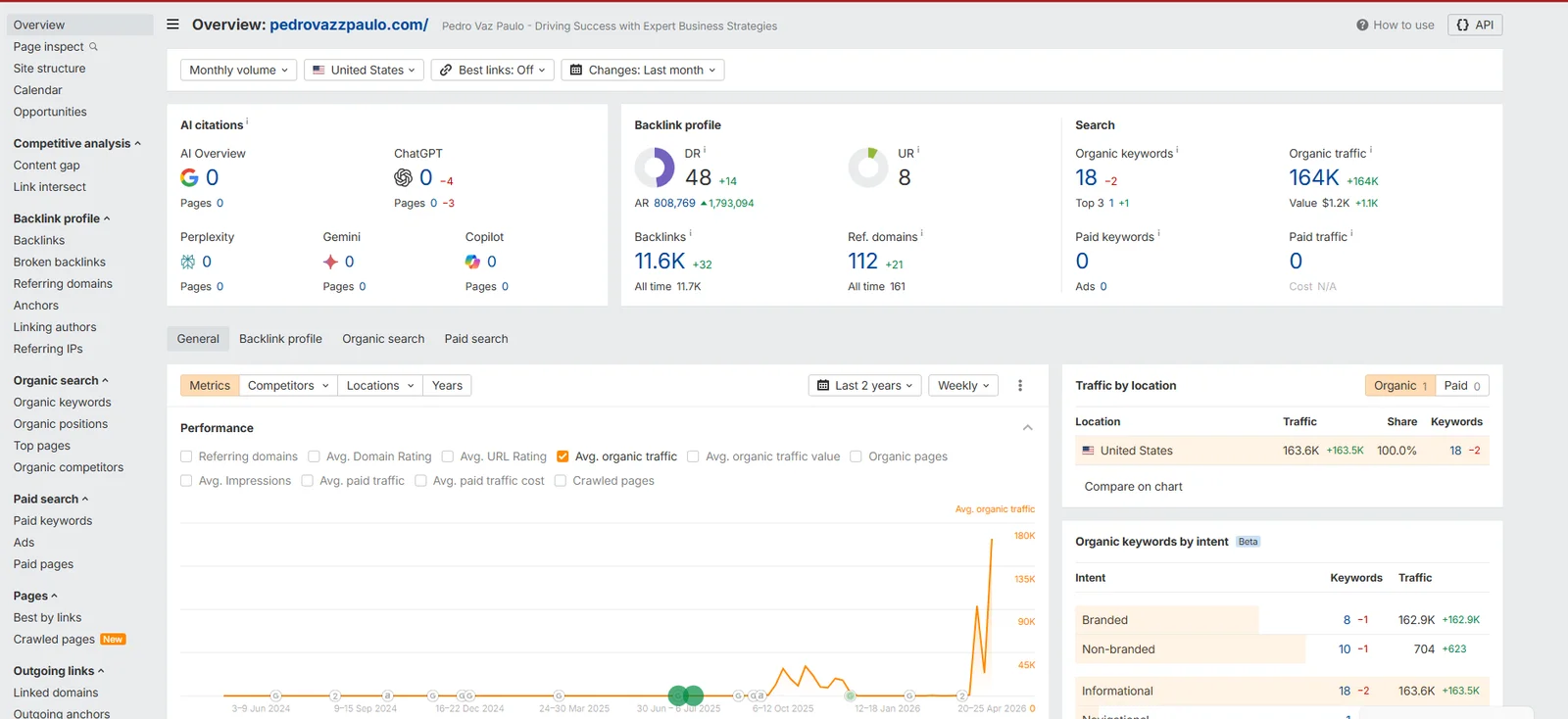
Task: Click the Google AI Overview icon
Action: (x=189, y=177)
